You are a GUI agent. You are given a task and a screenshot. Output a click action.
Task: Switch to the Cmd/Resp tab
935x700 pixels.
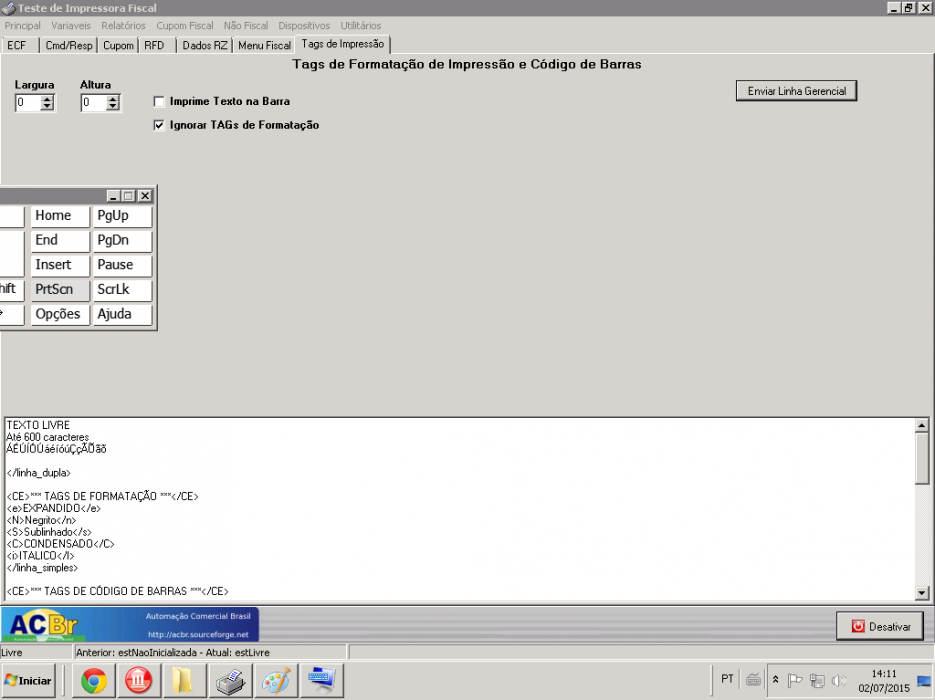(69, 45)
